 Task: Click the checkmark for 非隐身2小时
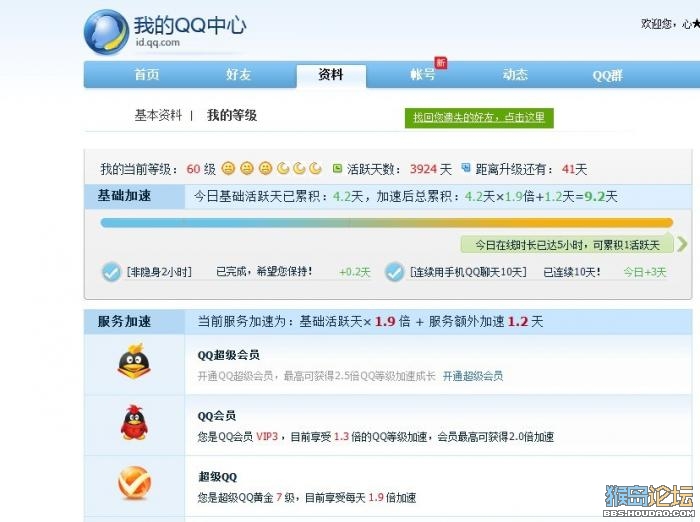[111, 271]
